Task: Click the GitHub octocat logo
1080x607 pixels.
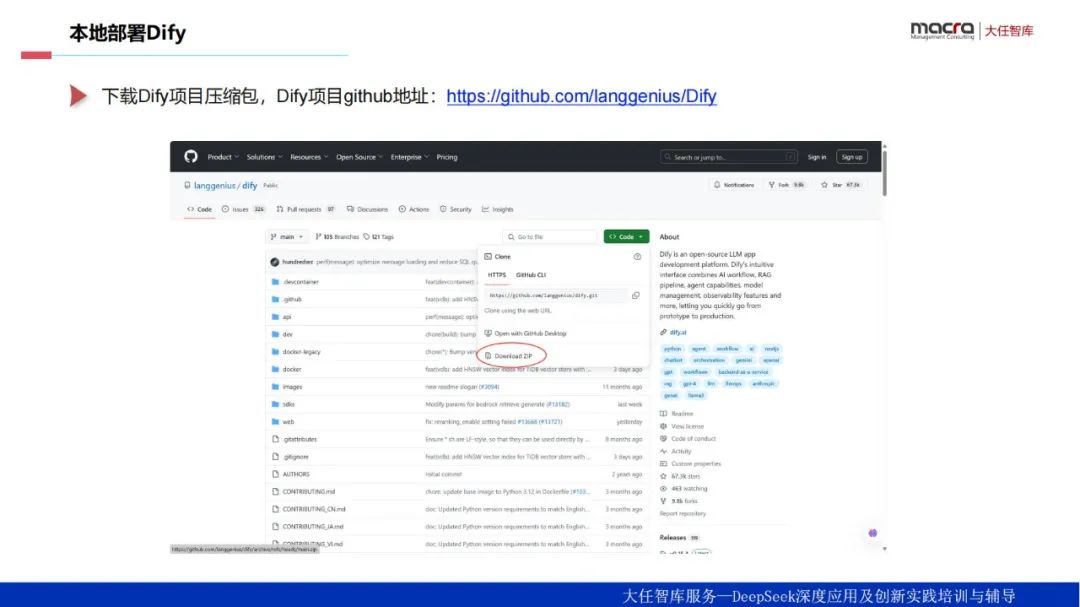Action: tap(191, 156)
